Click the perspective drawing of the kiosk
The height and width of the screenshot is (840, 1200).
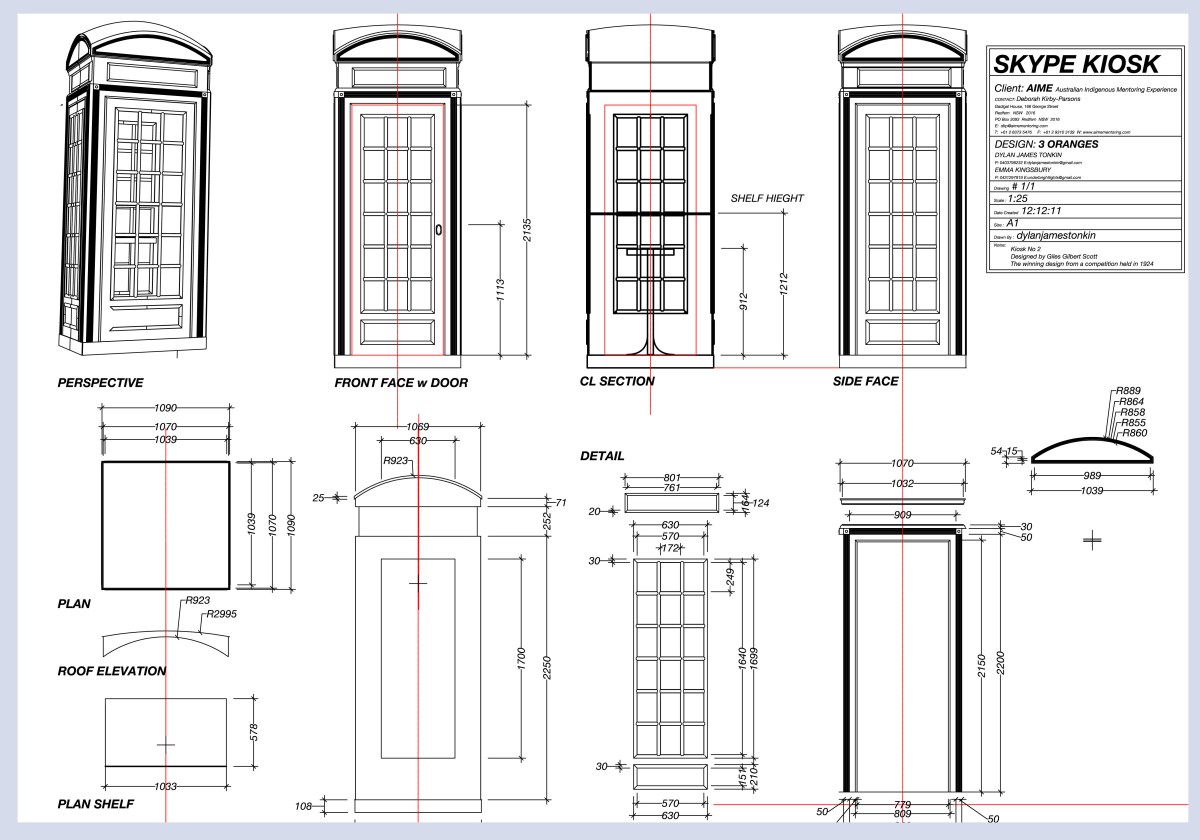point(137,190)
